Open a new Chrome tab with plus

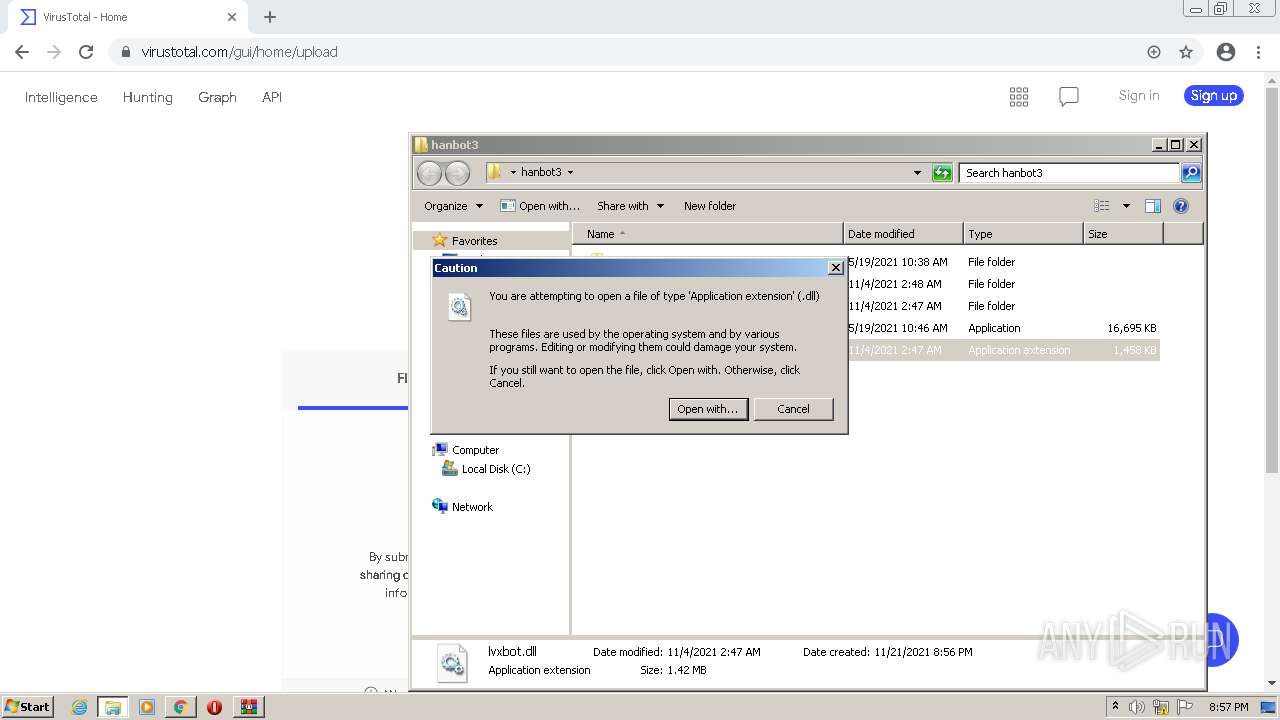click(270, 17)
